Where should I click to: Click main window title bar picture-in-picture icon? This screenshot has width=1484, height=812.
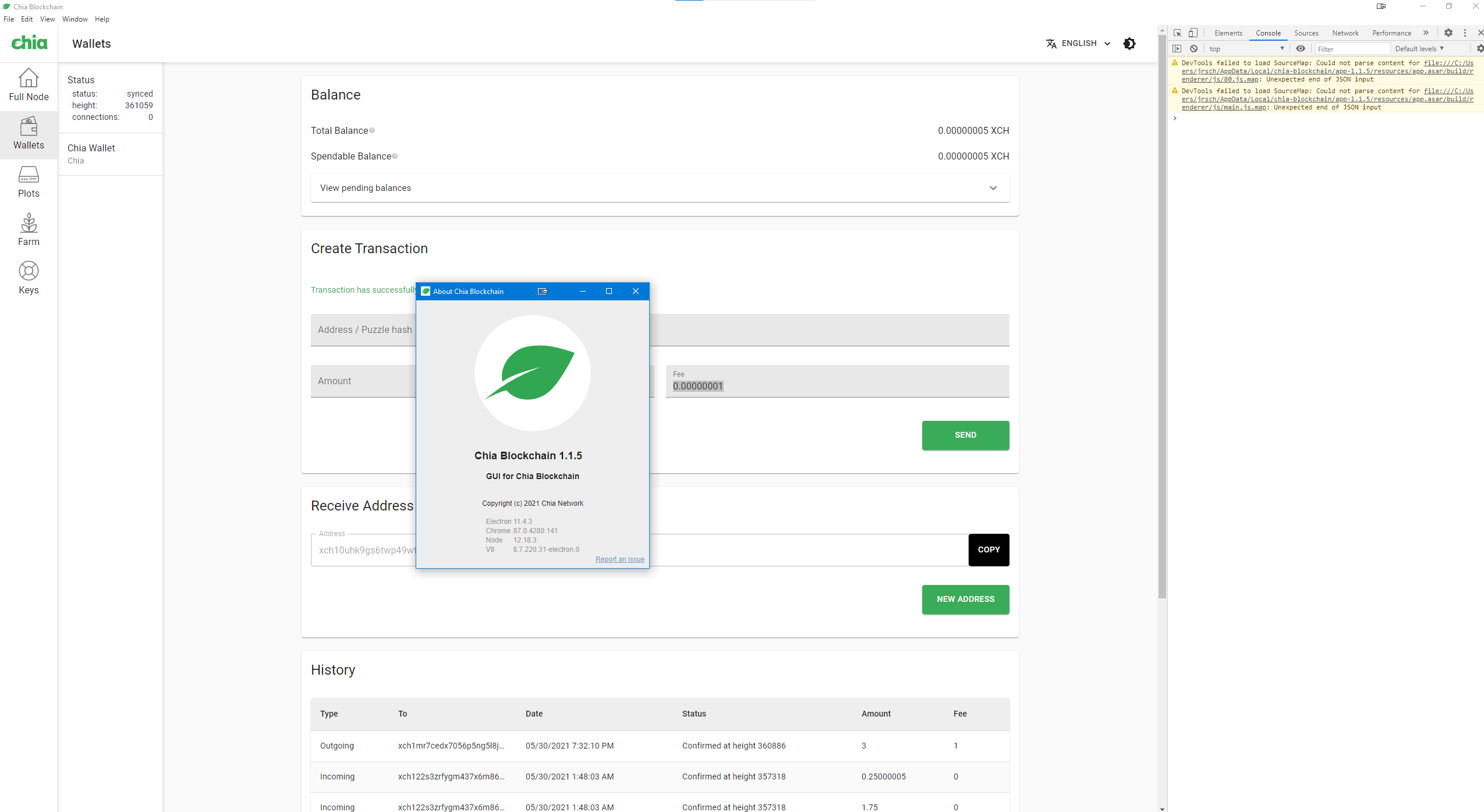(x=1381, y=6)
